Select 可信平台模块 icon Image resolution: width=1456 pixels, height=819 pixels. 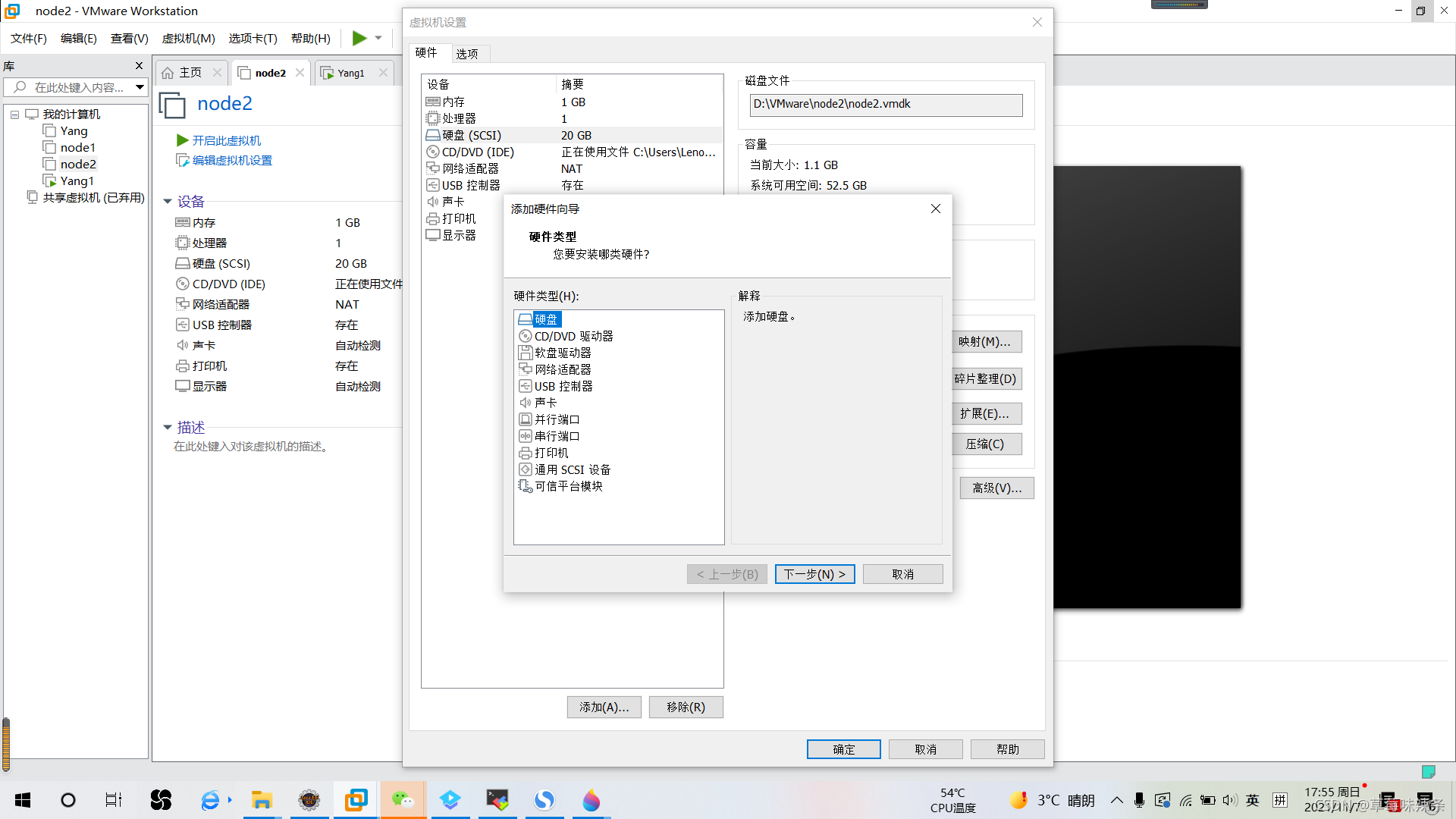(x=526, y=486)
